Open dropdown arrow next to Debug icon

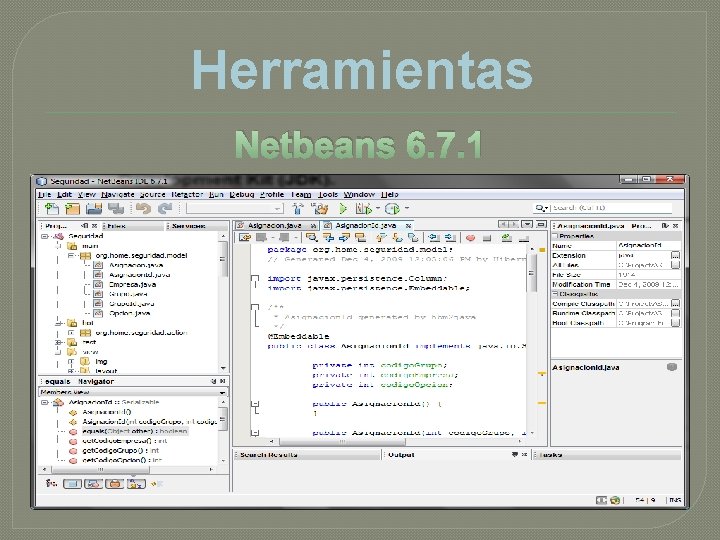tap(378, 209)
